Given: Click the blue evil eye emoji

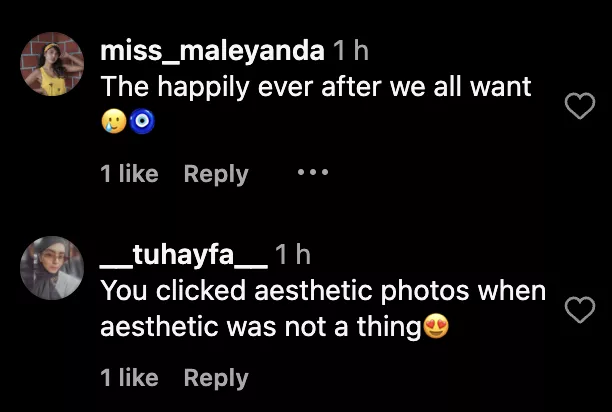Looking at the screenshot, I should (143, 121).
